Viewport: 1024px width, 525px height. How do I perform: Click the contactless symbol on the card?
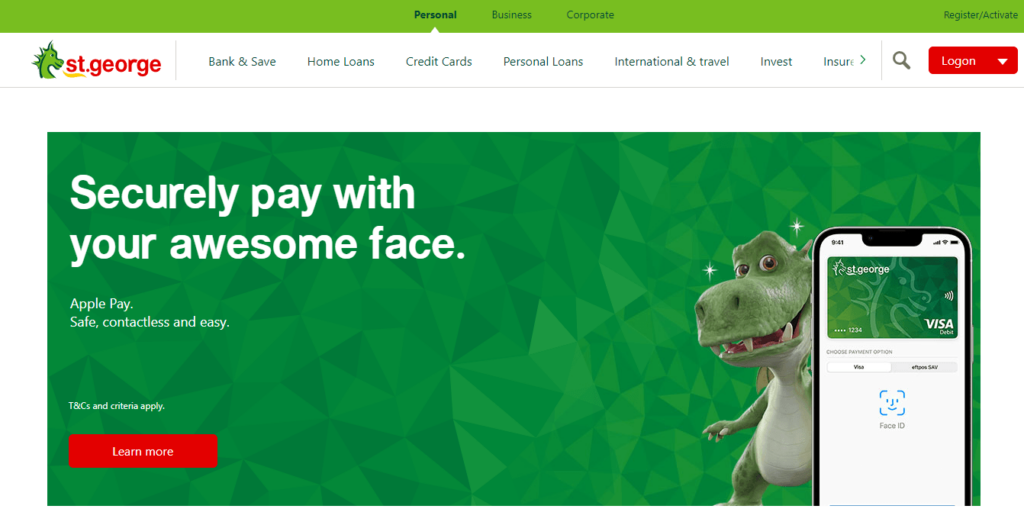948,295
